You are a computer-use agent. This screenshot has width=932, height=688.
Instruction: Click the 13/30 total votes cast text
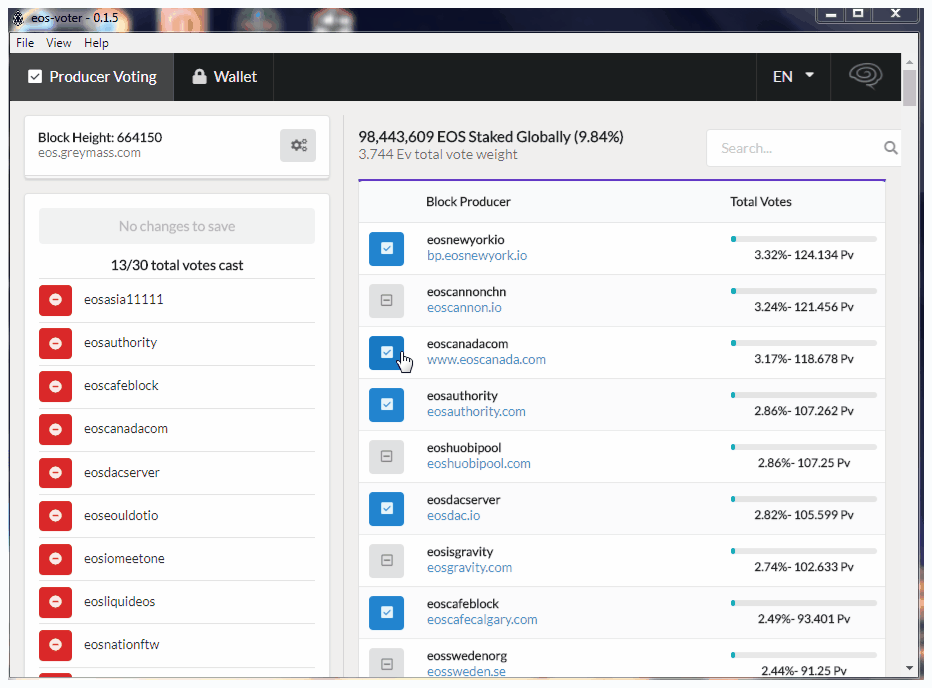(177, 265)
